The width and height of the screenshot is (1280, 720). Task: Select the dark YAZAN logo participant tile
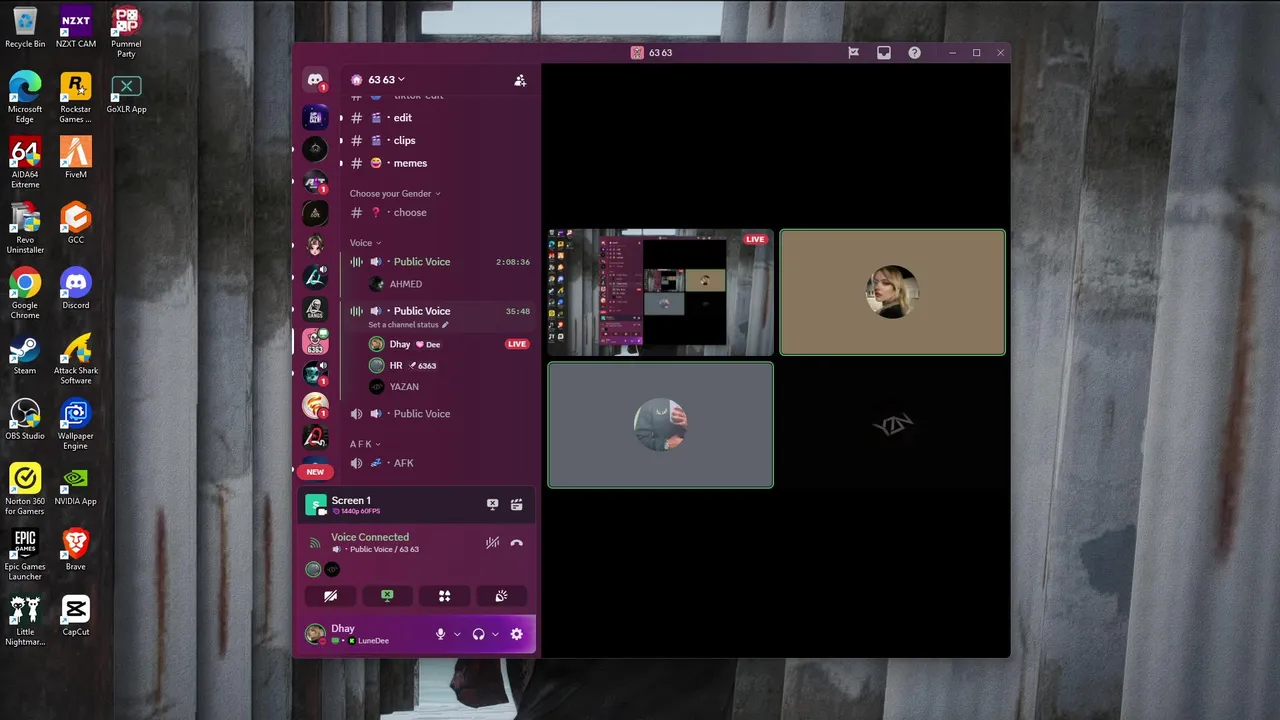click(893, 425)
